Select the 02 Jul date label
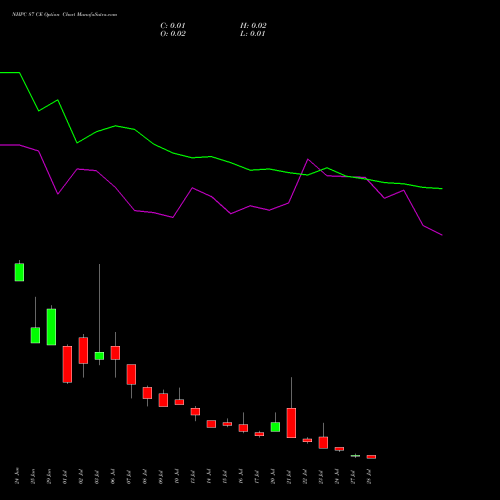The height and width of the screenshot is (500, 500). pos(81,476)
